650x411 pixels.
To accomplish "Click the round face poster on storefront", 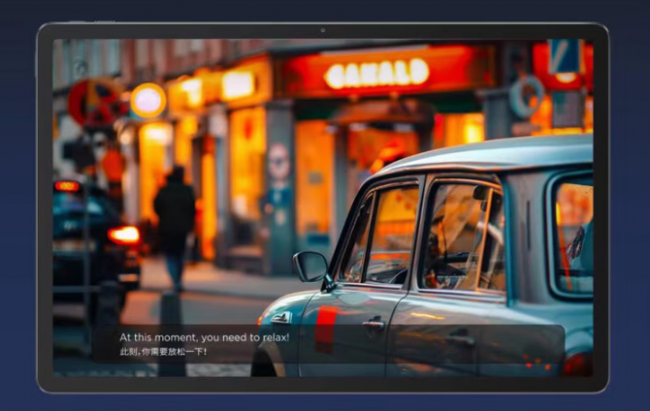I will click(x=278, y=163).
